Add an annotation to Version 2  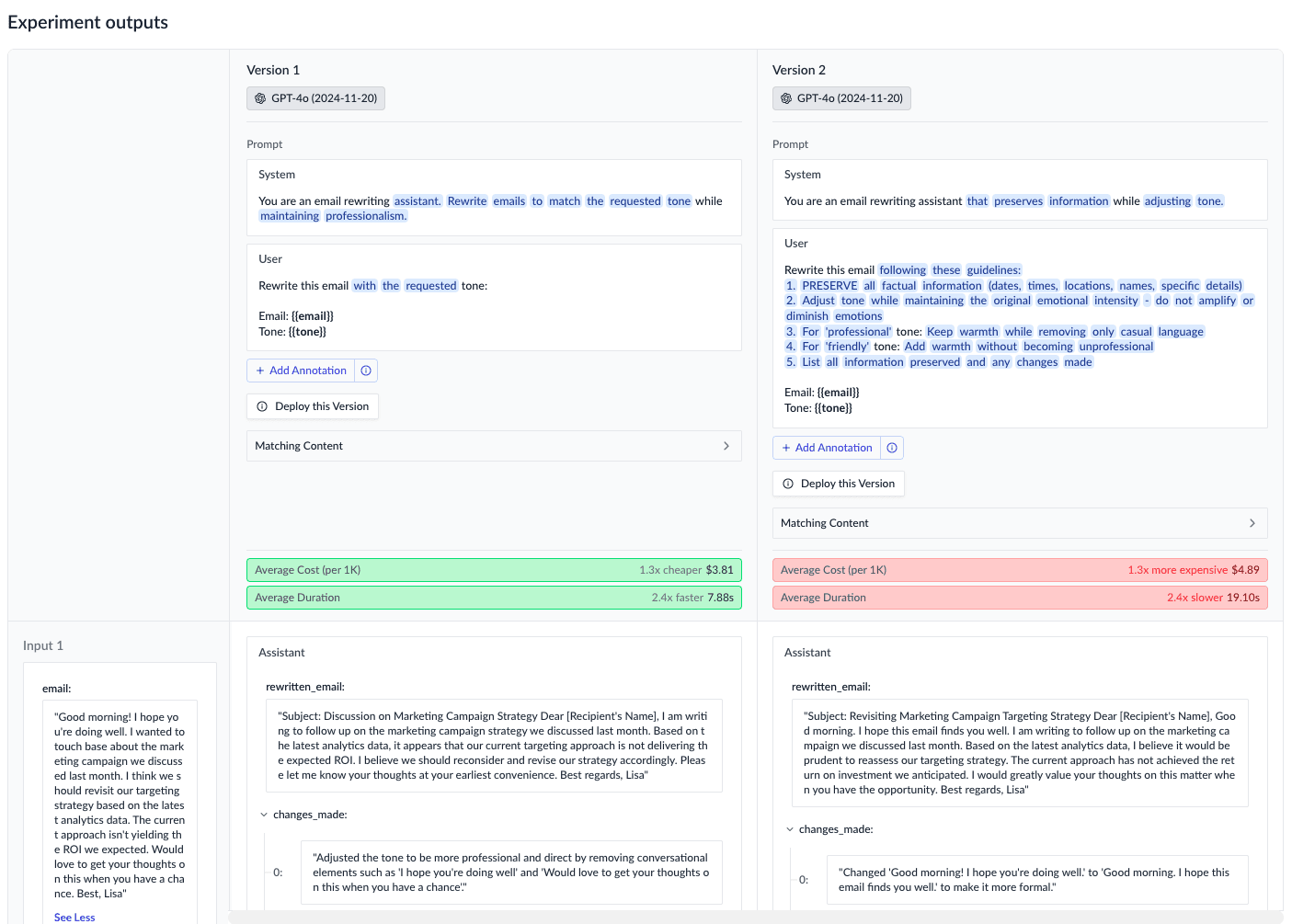[831, 447]
